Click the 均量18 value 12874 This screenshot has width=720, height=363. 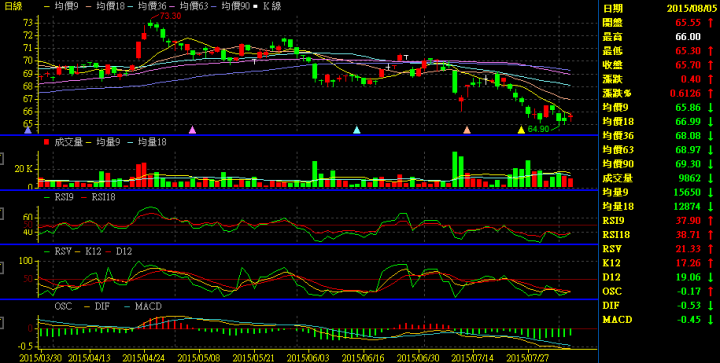(688, 207)
